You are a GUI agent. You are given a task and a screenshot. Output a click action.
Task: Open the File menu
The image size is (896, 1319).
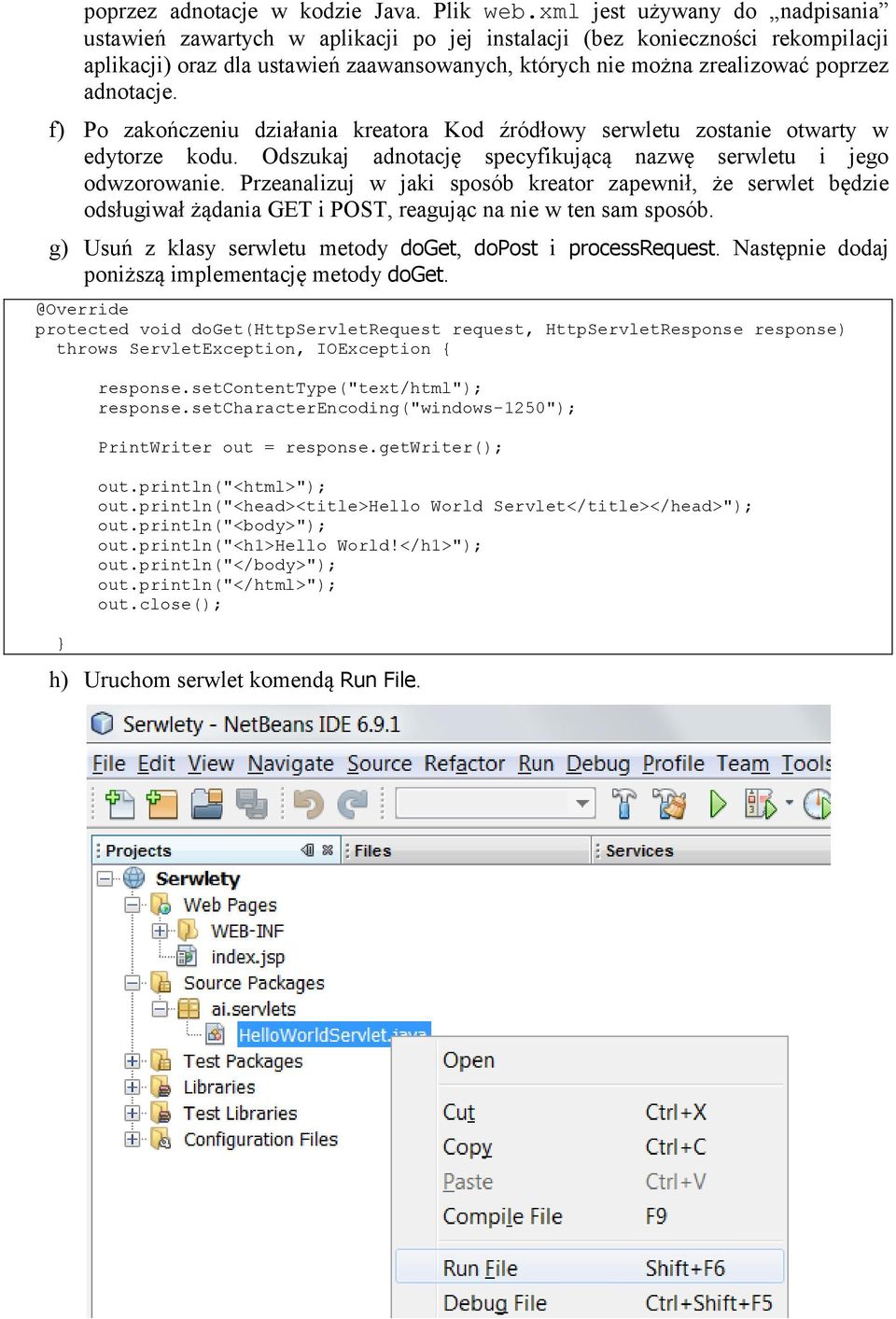(108, 763)
